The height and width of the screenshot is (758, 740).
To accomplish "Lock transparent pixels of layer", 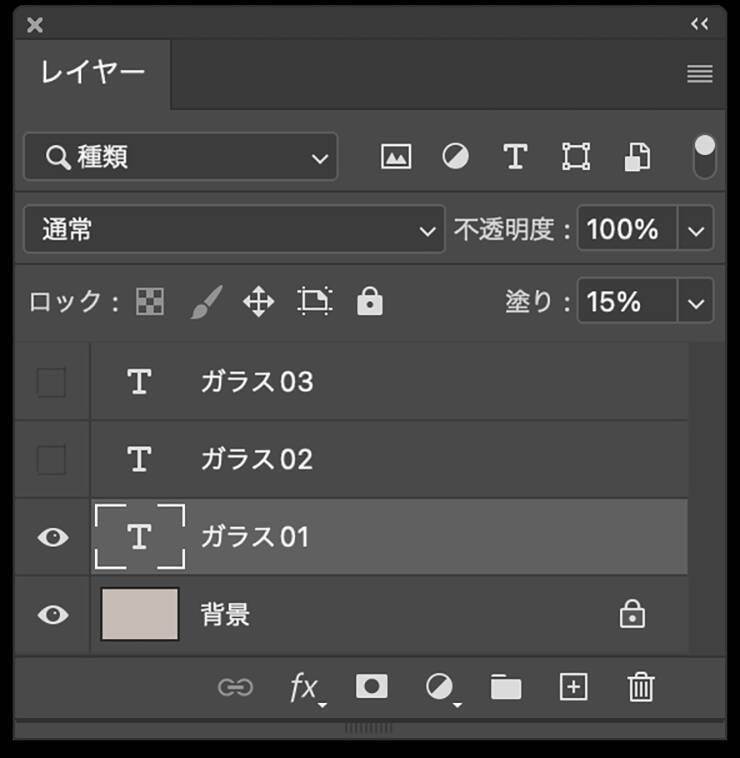I will click(x=150, y=301).
